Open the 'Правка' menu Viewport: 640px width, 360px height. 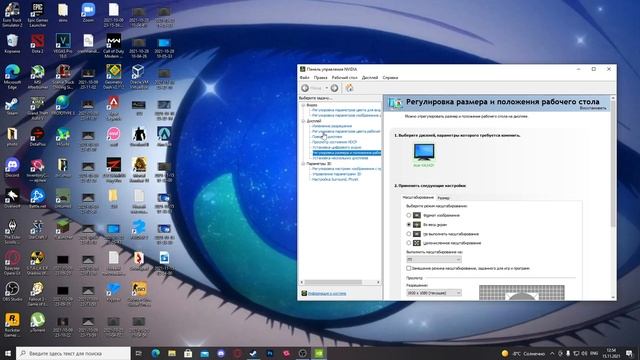[320, 78]
